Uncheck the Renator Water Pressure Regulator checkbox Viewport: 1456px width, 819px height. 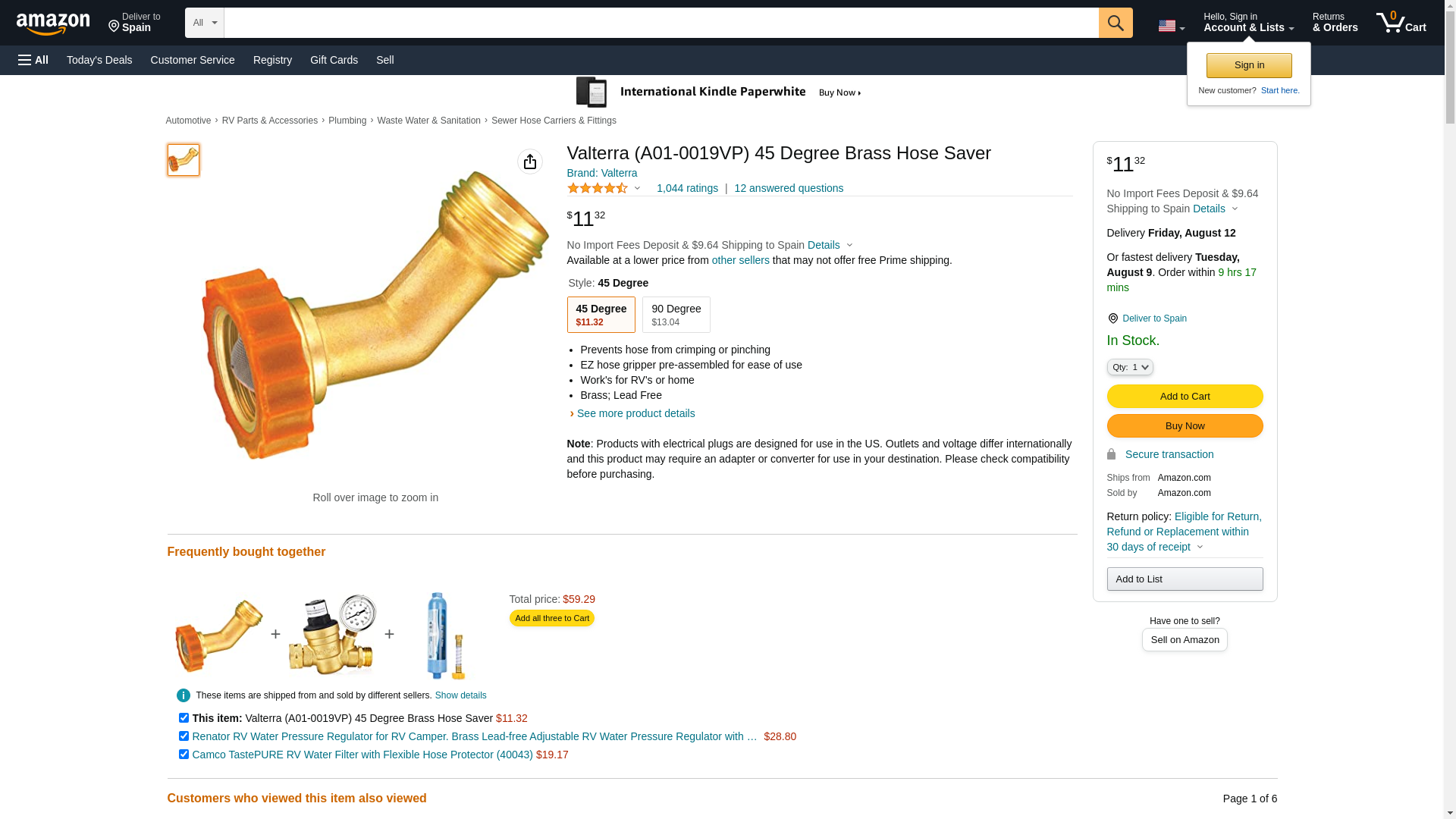pyautogui.click(x=184, y=736)
